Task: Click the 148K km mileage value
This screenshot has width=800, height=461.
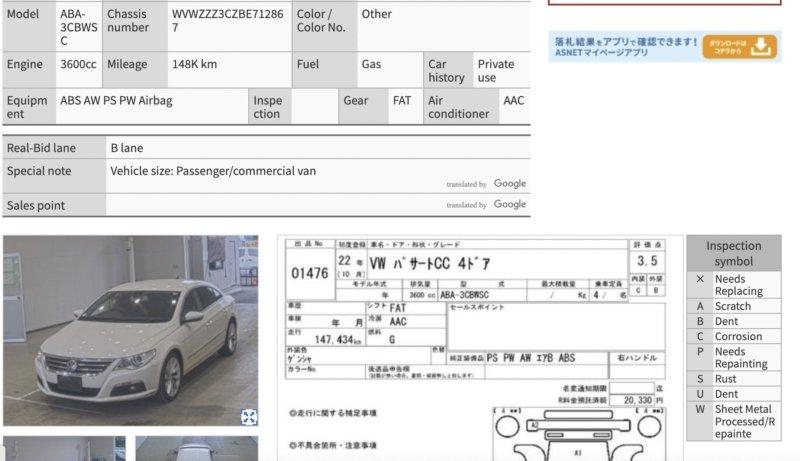Action: [x=194, y=64]
